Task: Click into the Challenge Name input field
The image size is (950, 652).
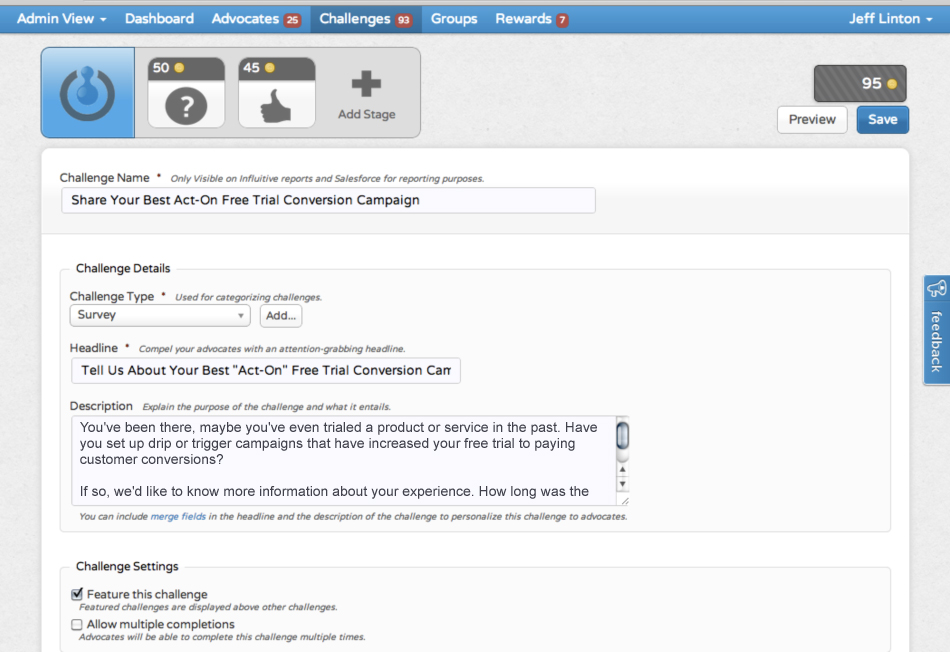Action: pyautogui.click(x=328, y=200)
